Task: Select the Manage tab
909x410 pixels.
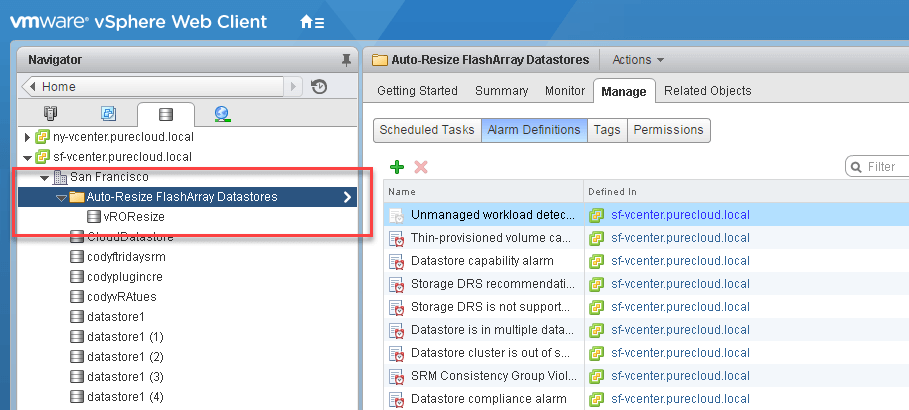Action: click(x=624, y=92)
